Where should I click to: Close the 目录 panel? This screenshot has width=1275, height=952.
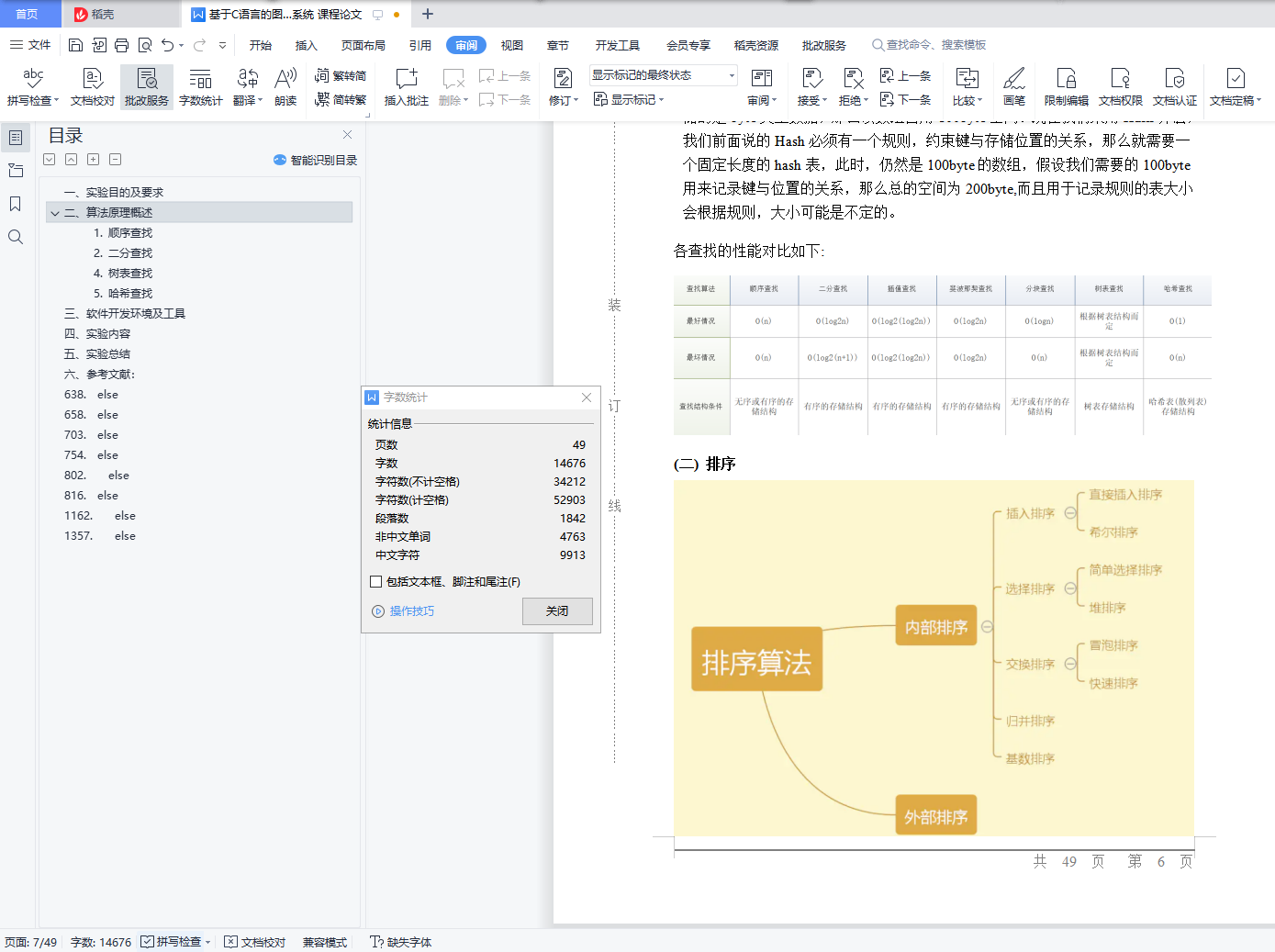pyautogui.click(x=347, y=135)
